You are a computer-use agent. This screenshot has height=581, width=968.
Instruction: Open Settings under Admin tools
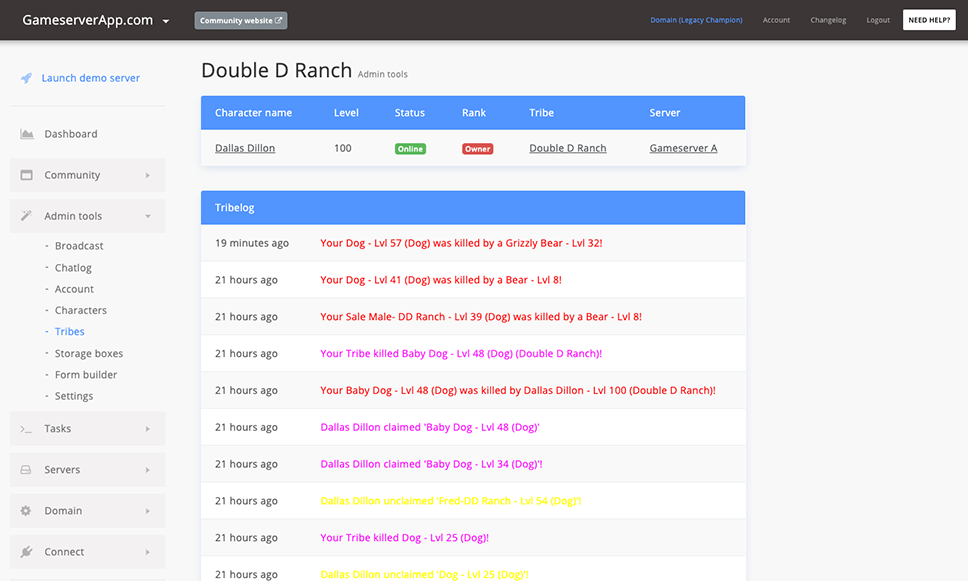point(73,396)
